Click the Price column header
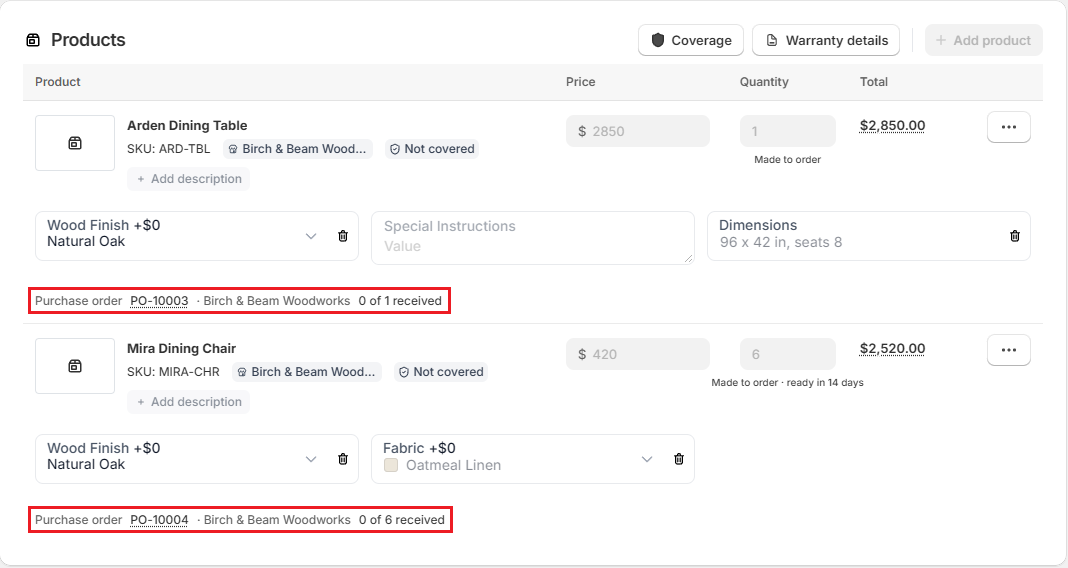Screen dimensions: 1068x568 click(580, 82)
